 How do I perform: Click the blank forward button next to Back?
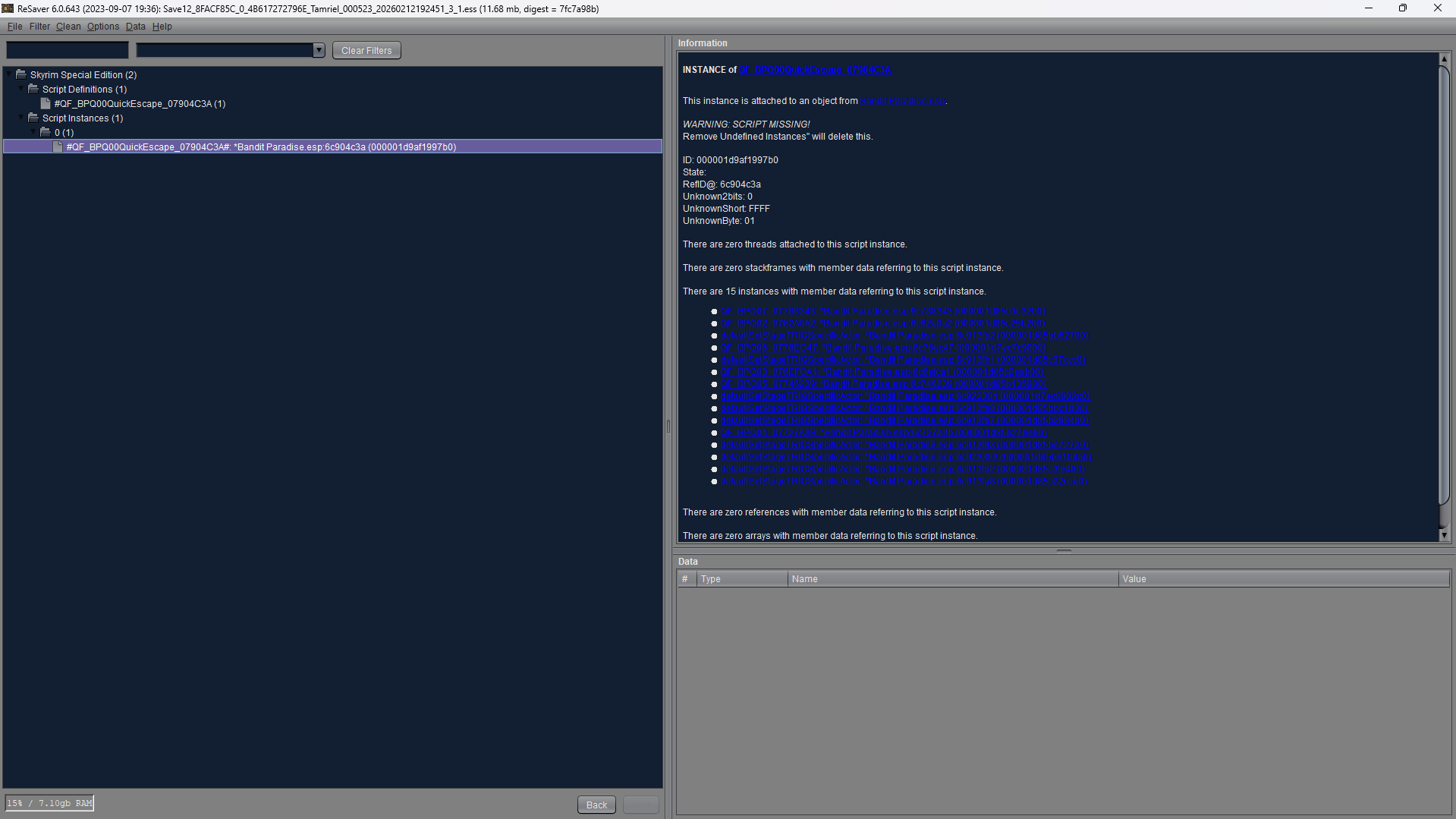(x=641, y=805)
